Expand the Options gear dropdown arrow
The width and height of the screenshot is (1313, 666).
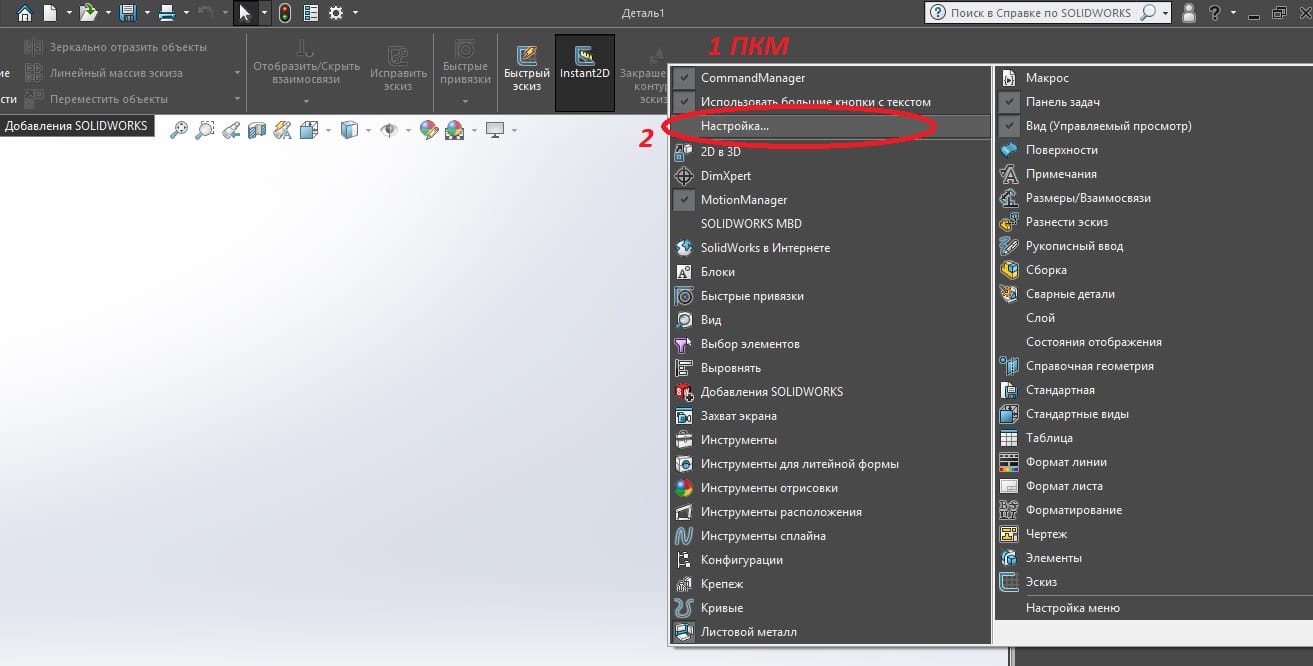tap(355, 13)
